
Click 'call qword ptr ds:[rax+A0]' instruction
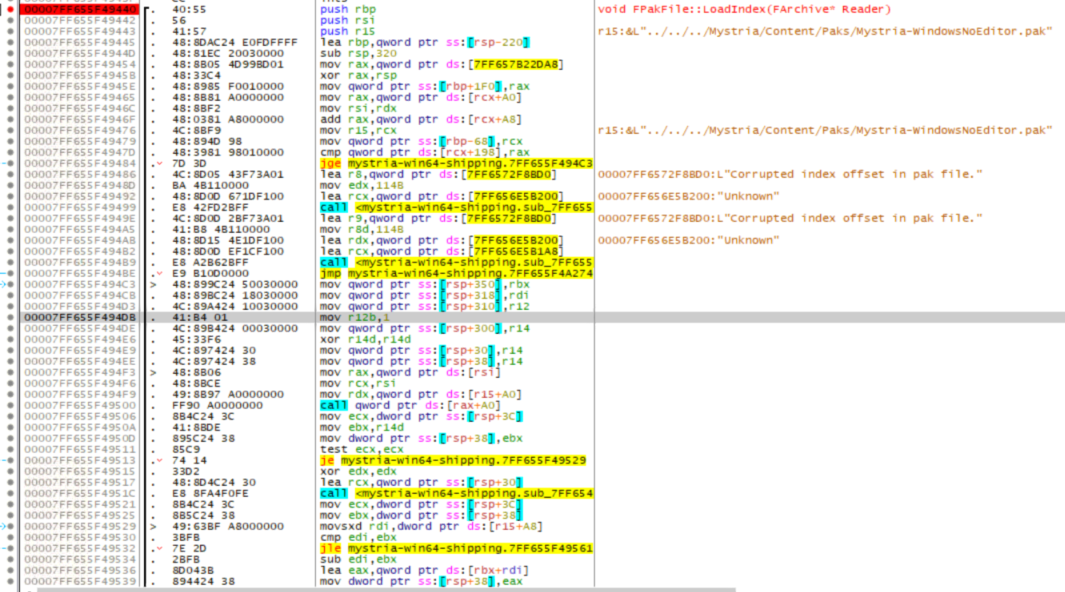(411, 405)
